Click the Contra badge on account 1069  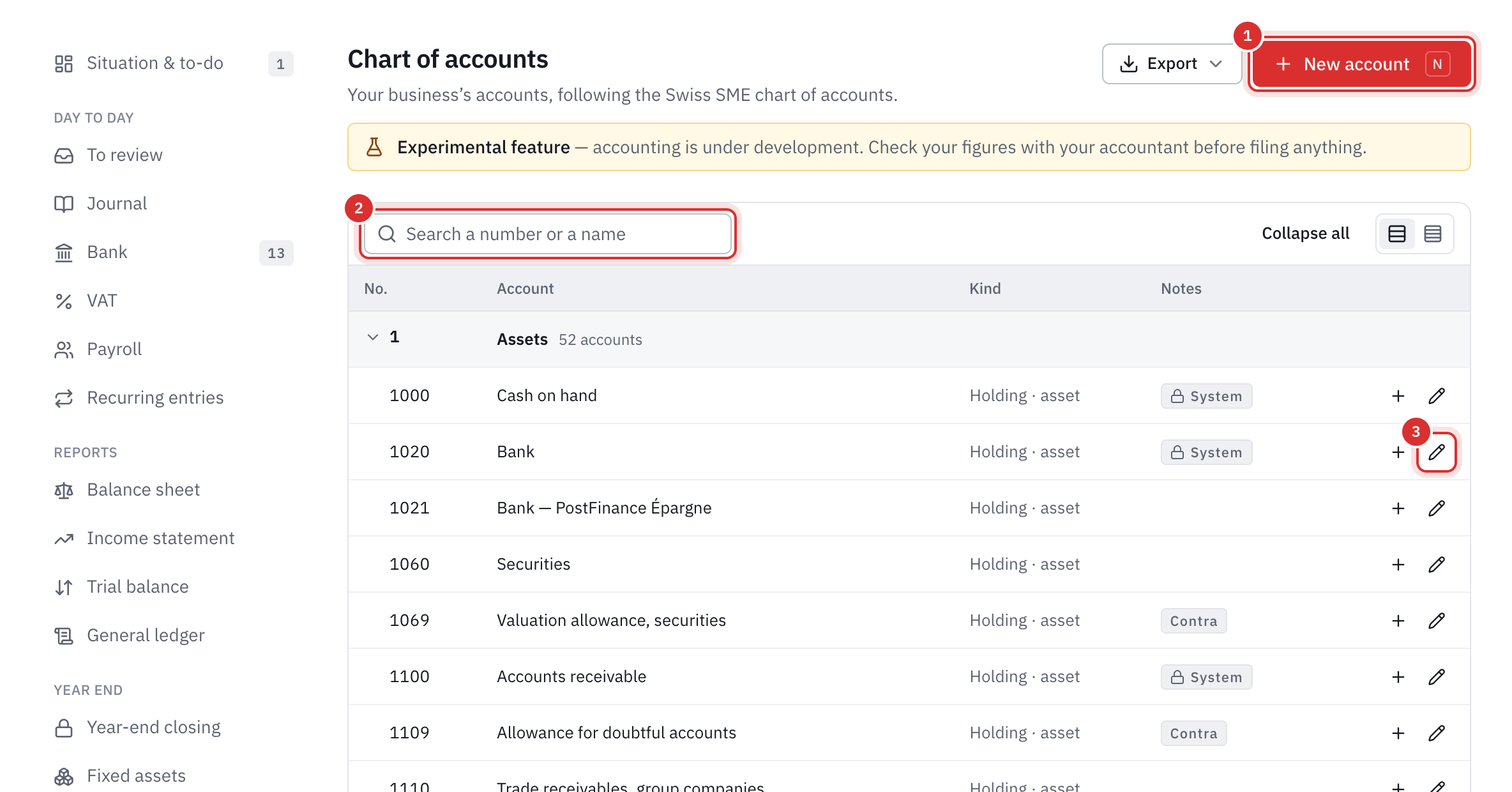[x=1193, y=621]
